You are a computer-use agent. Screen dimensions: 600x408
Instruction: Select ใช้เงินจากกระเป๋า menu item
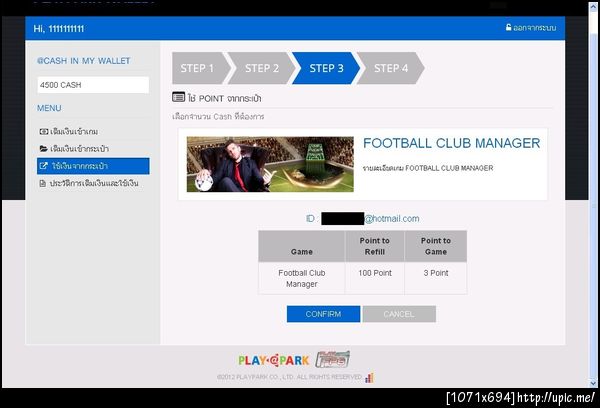[x=93, y=166]
